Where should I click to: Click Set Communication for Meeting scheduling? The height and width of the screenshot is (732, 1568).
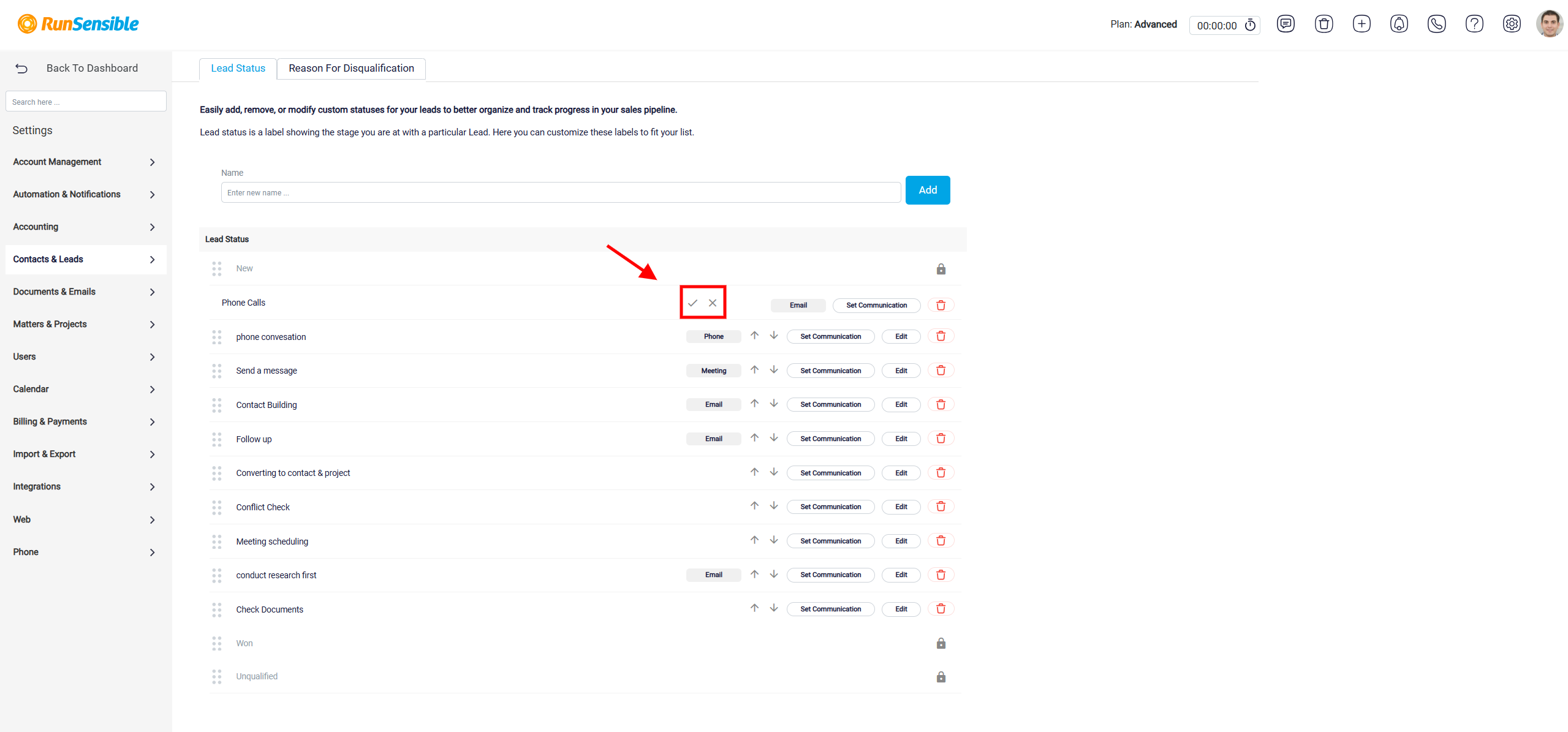click(830, 541)
